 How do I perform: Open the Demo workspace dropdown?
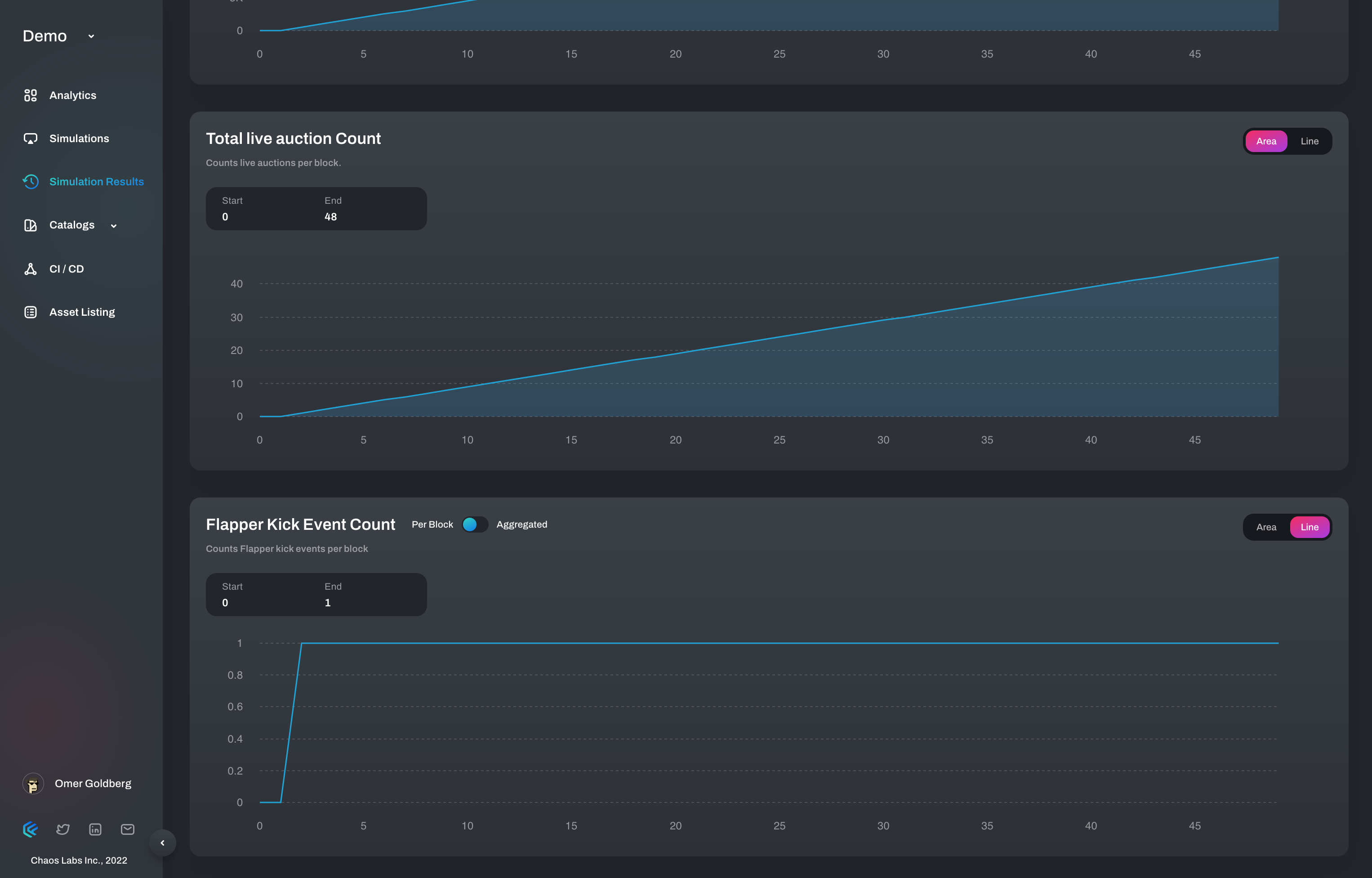[x=91, y=36]
